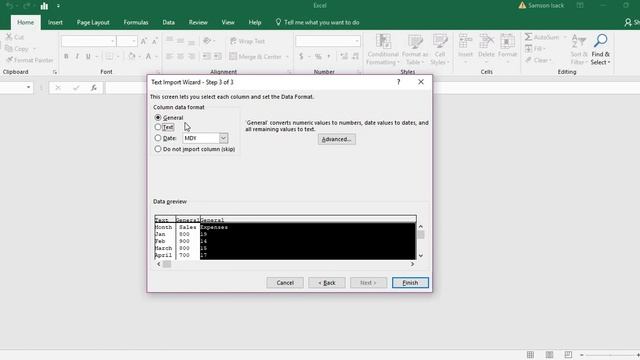The width and height of the screenshot is (640, 360).
Task: Open the Data ribbon tab
Action: 169,22
